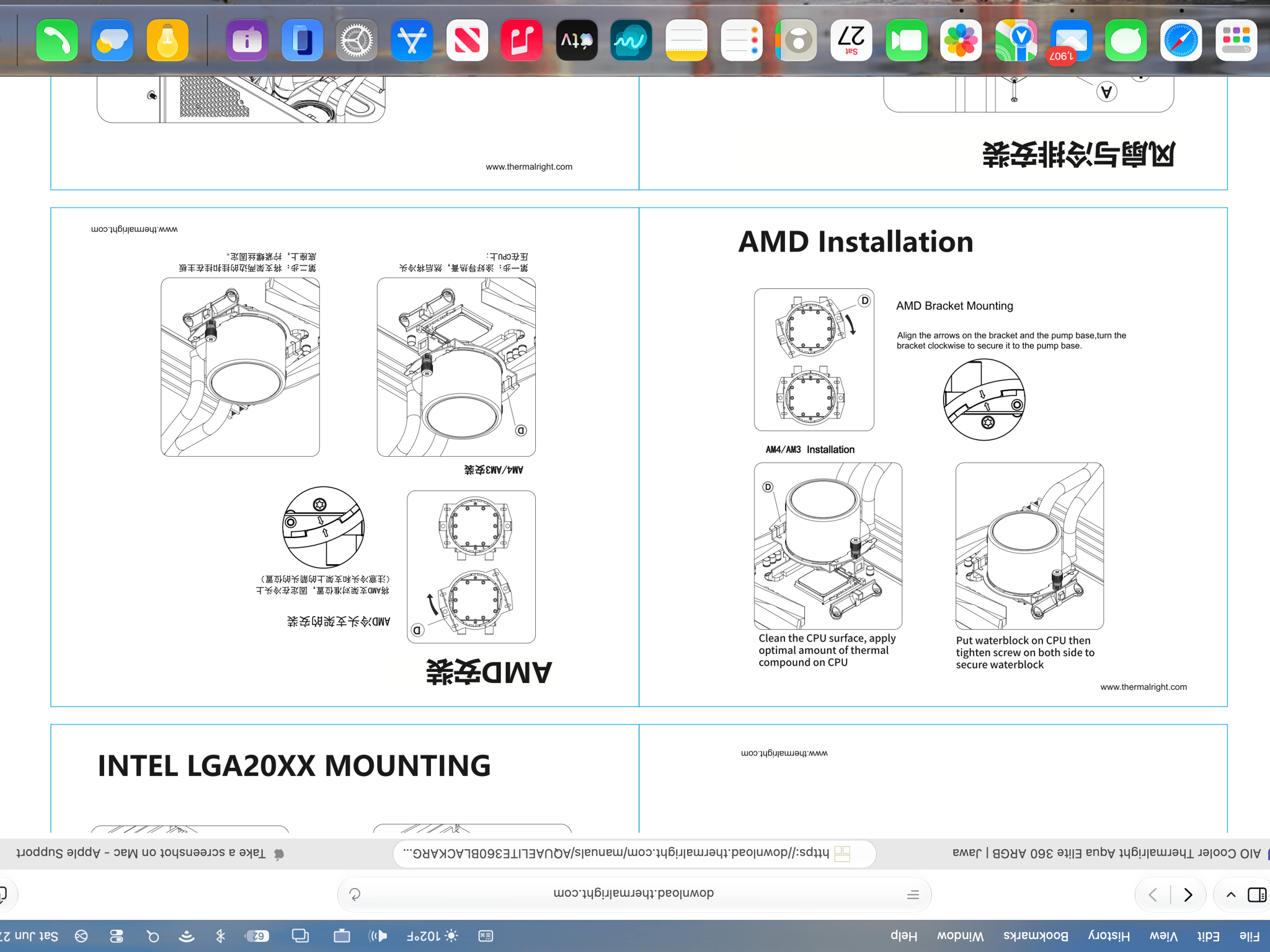1270x952 pixels.
Task: Click www.thermalright.com under AMD Installation
Action: (1143, 687)
